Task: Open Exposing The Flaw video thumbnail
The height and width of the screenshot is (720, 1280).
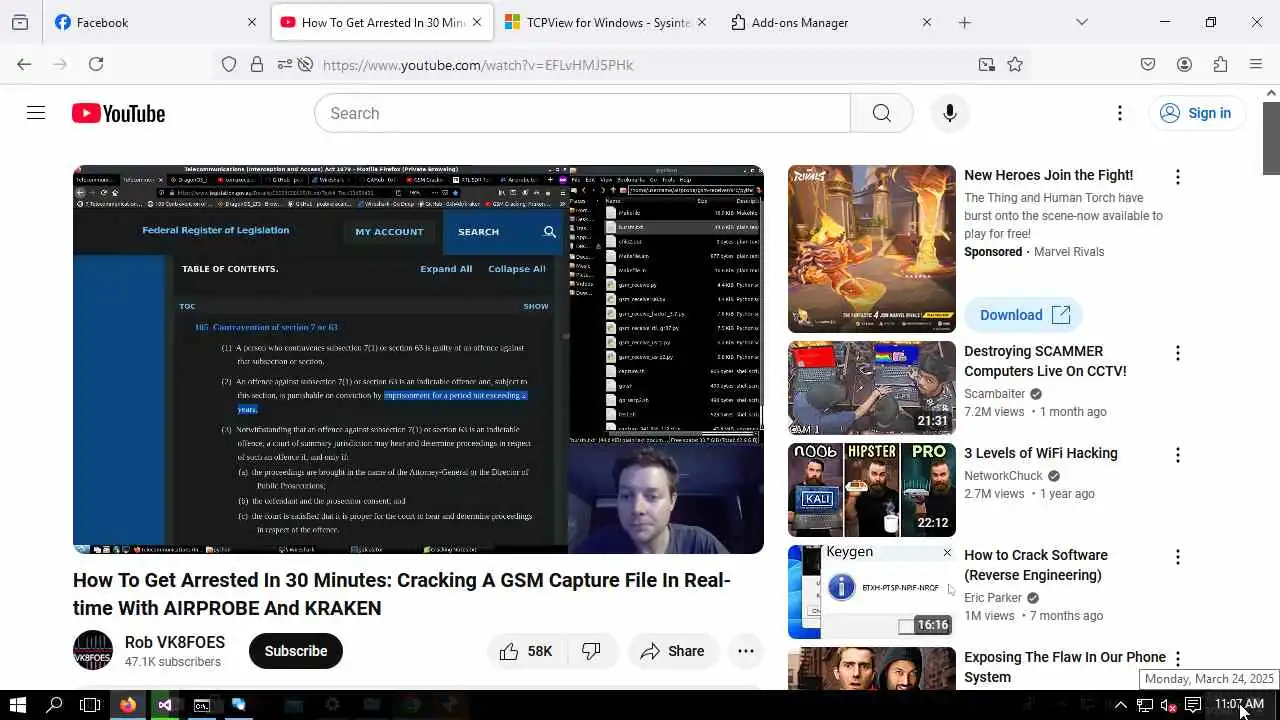Action: point(872,668)
